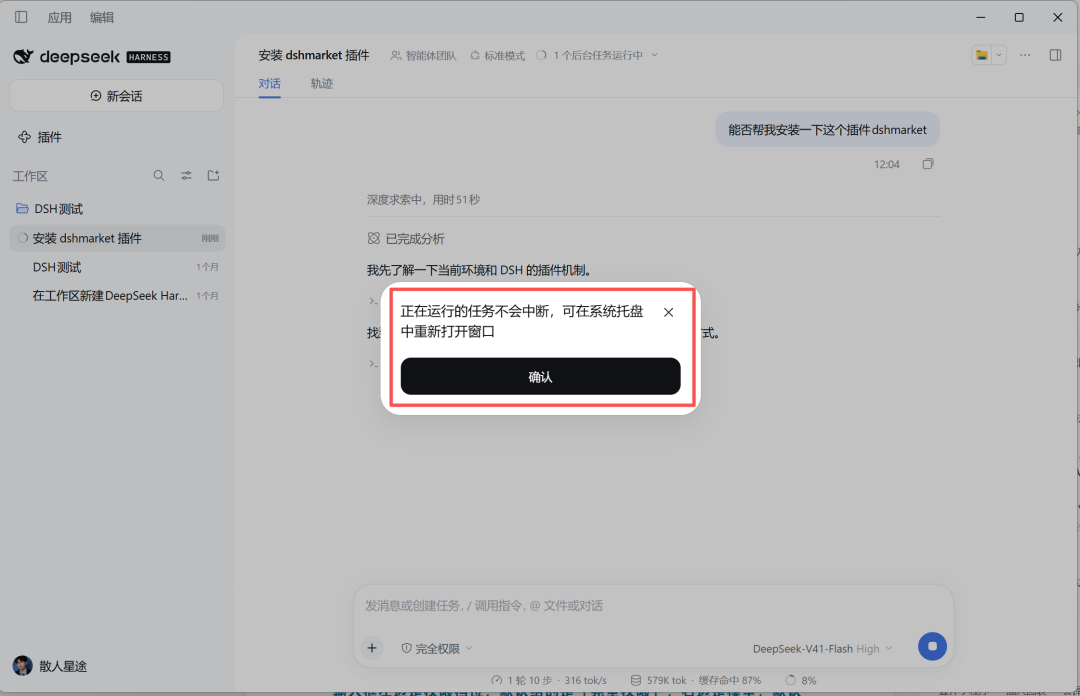The height and width of the screenshot is (696, 1080).
Task: Open the folder icon in header
Action: tap(982, 55)
